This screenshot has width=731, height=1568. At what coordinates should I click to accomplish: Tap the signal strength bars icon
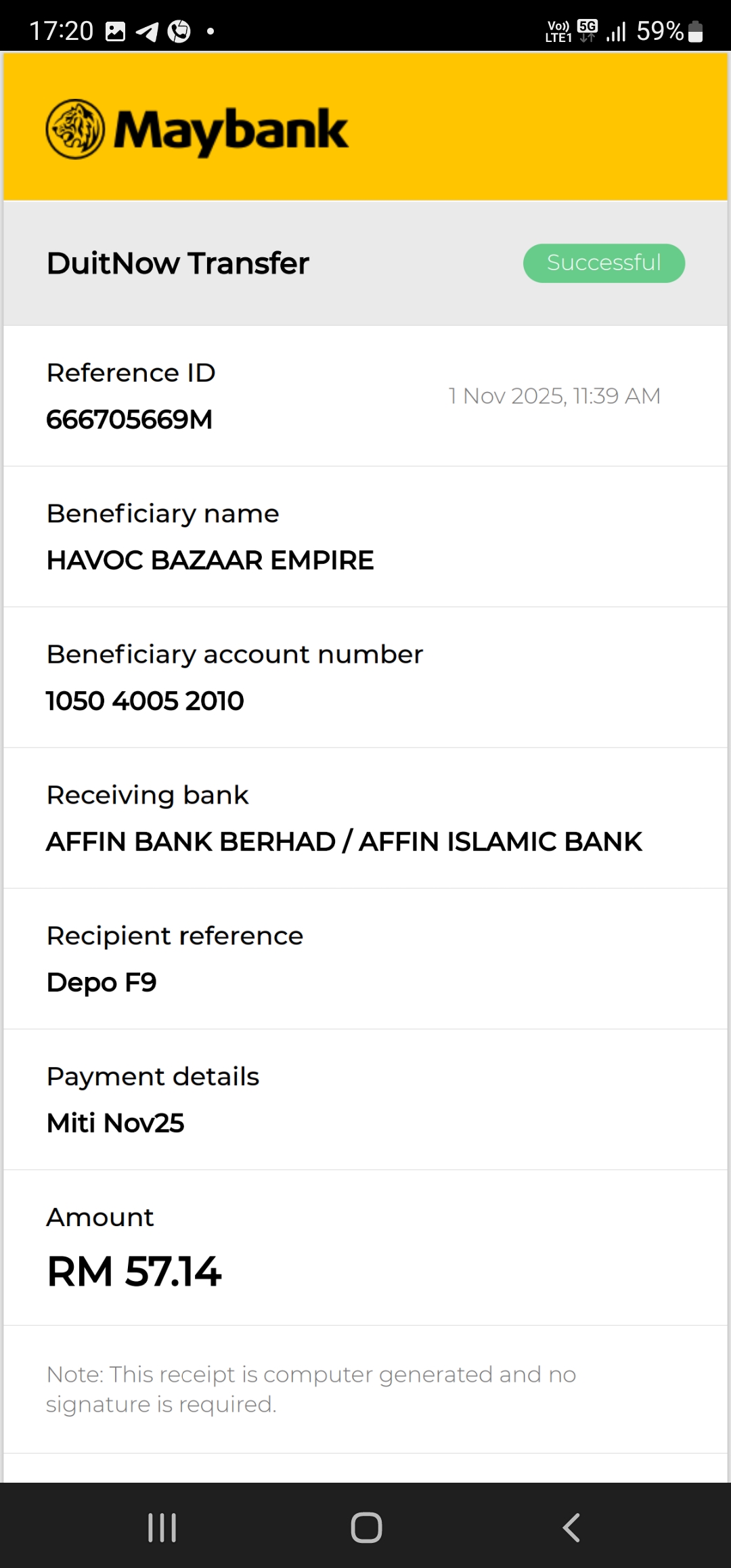(x=616, y=31)
